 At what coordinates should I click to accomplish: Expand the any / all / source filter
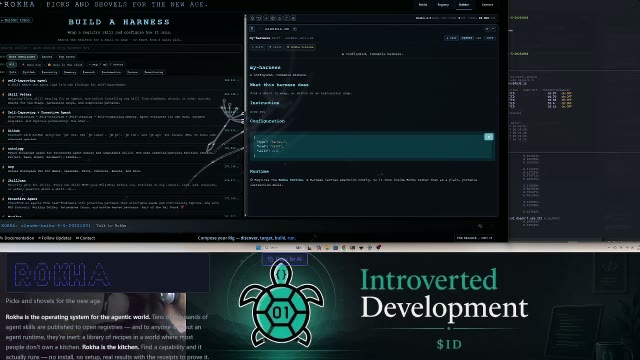tap(106, 64)
